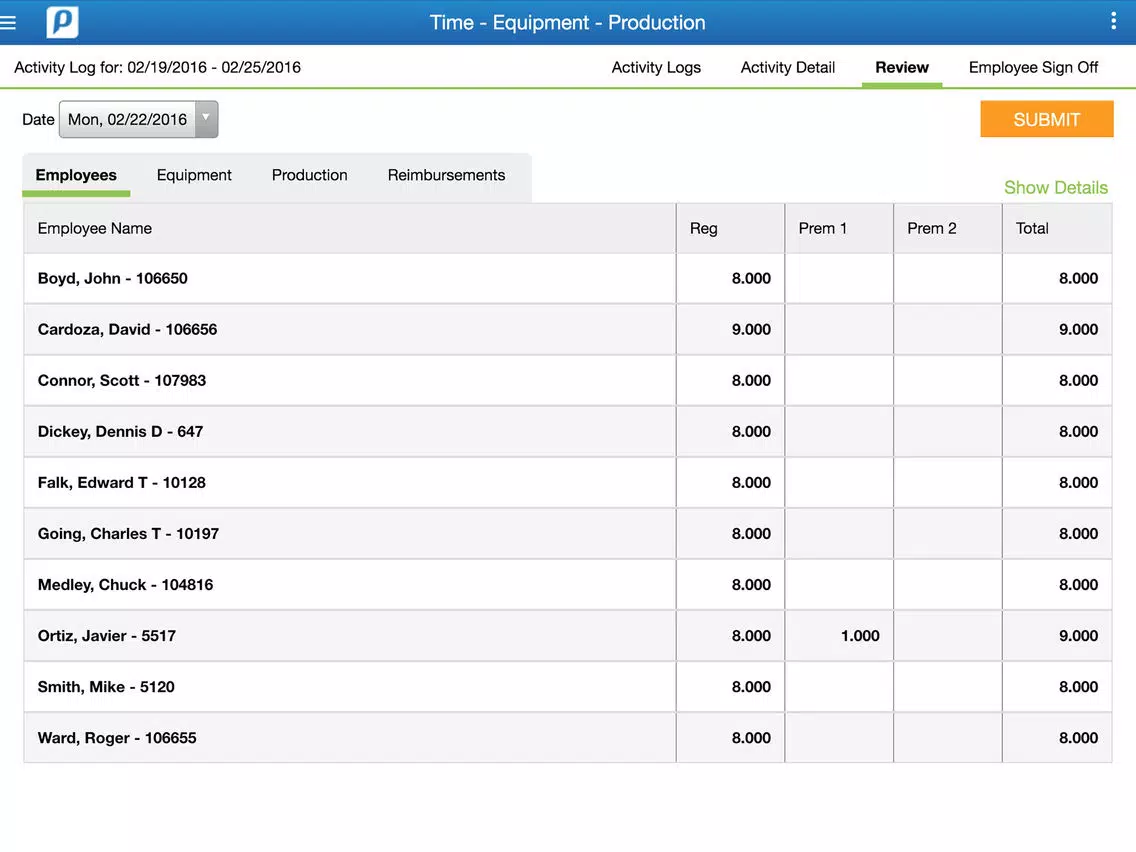1136x852 pixels.
Task: Open the hamburger menu
Action: click(8, 22)
